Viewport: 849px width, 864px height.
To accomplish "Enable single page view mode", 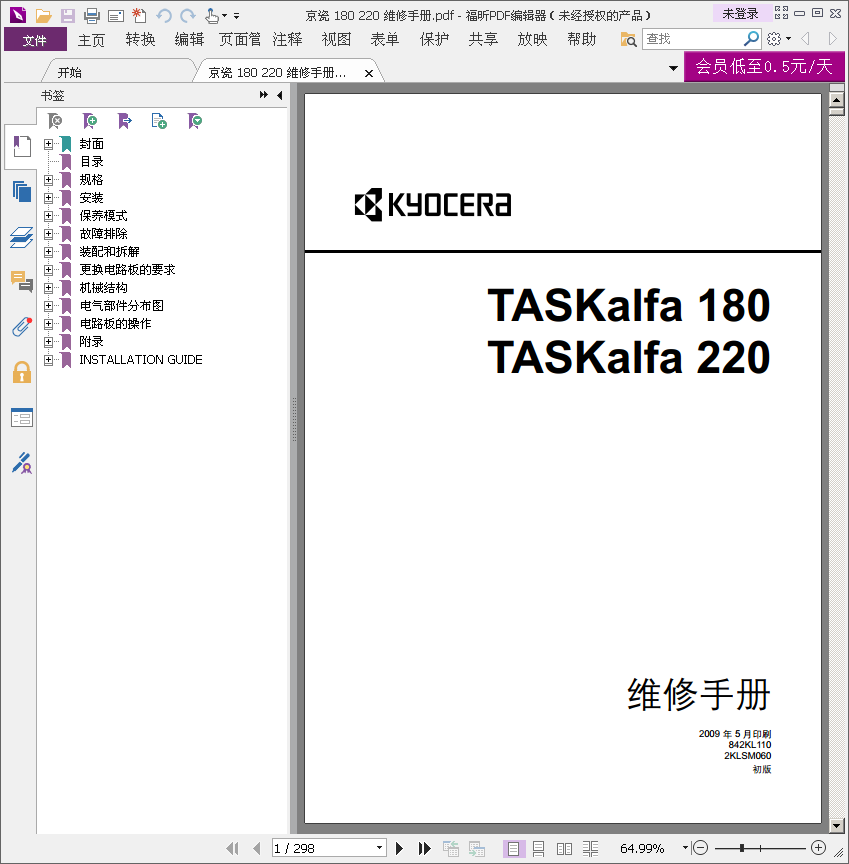I will click(513, 849).
